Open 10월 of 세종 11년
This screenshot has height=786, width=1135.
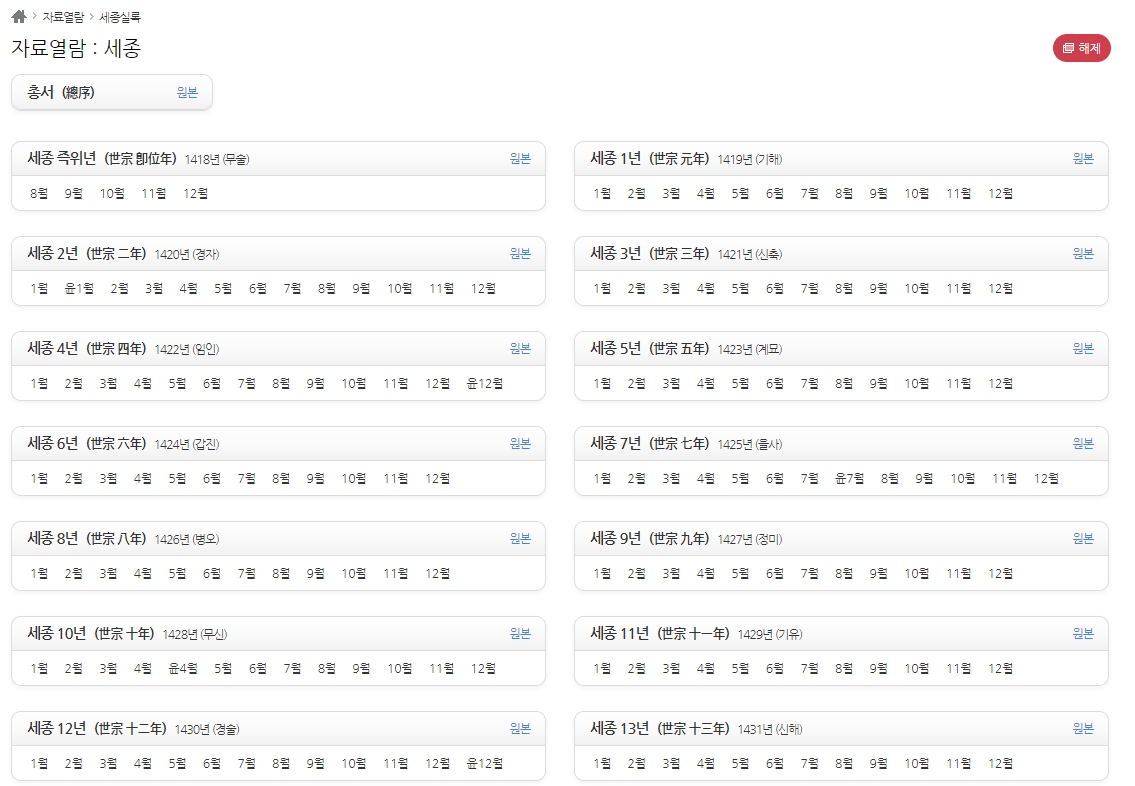click(915, 668)
